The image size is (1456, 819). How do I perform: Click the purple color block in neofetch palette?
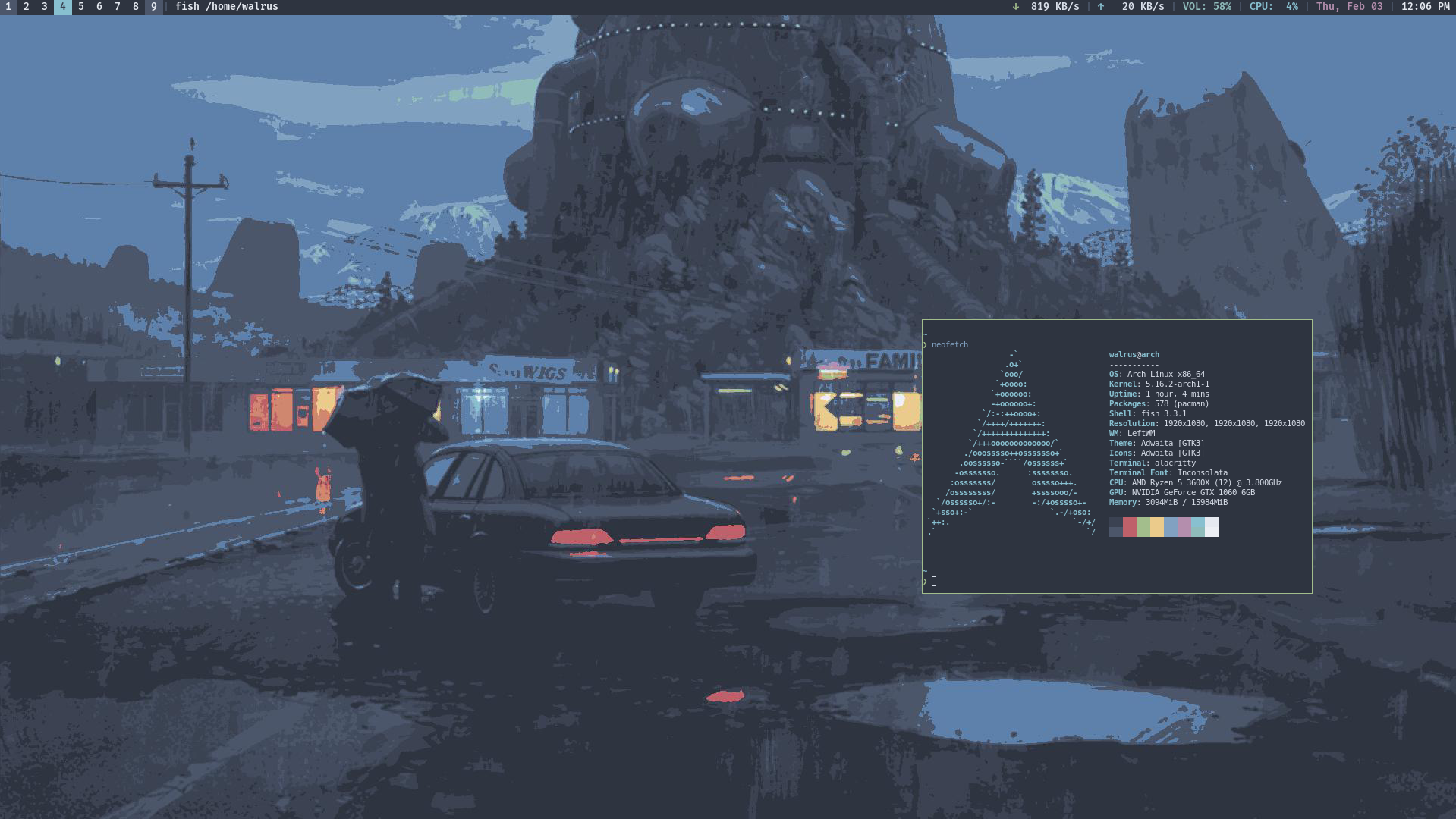(1184, 527)
